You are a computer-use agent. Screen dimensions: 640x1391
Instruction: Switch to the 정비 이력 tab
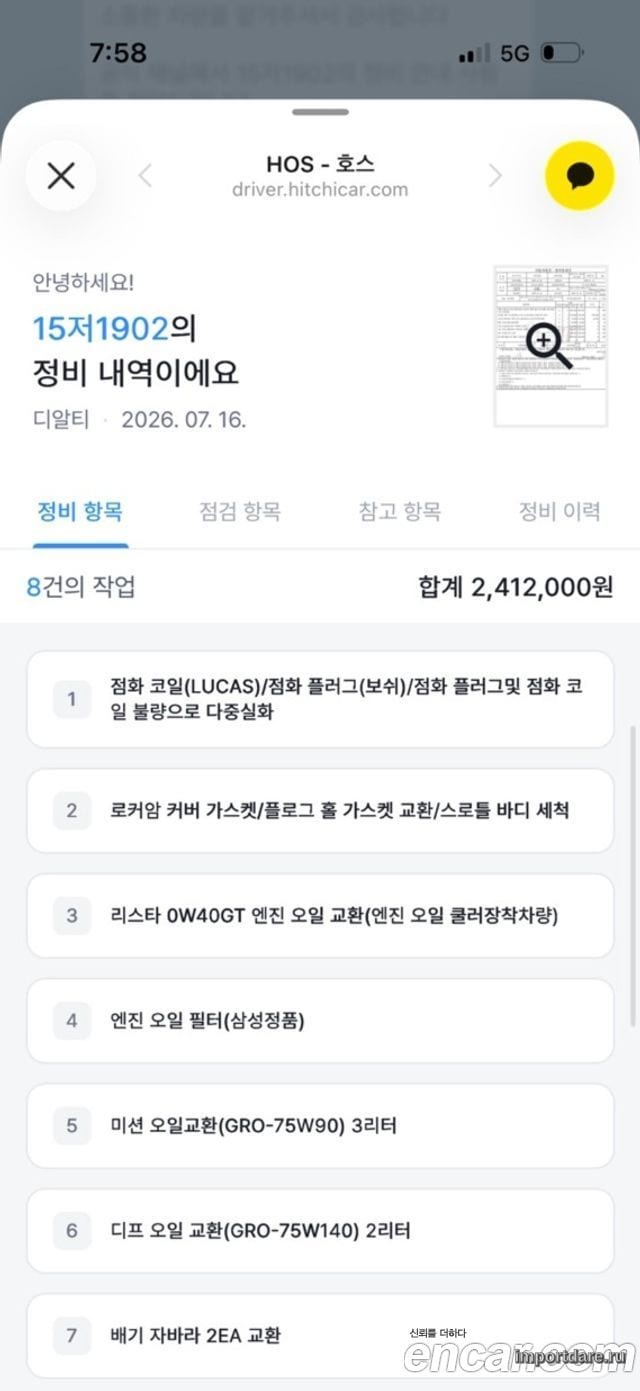[x=559, y=512]
